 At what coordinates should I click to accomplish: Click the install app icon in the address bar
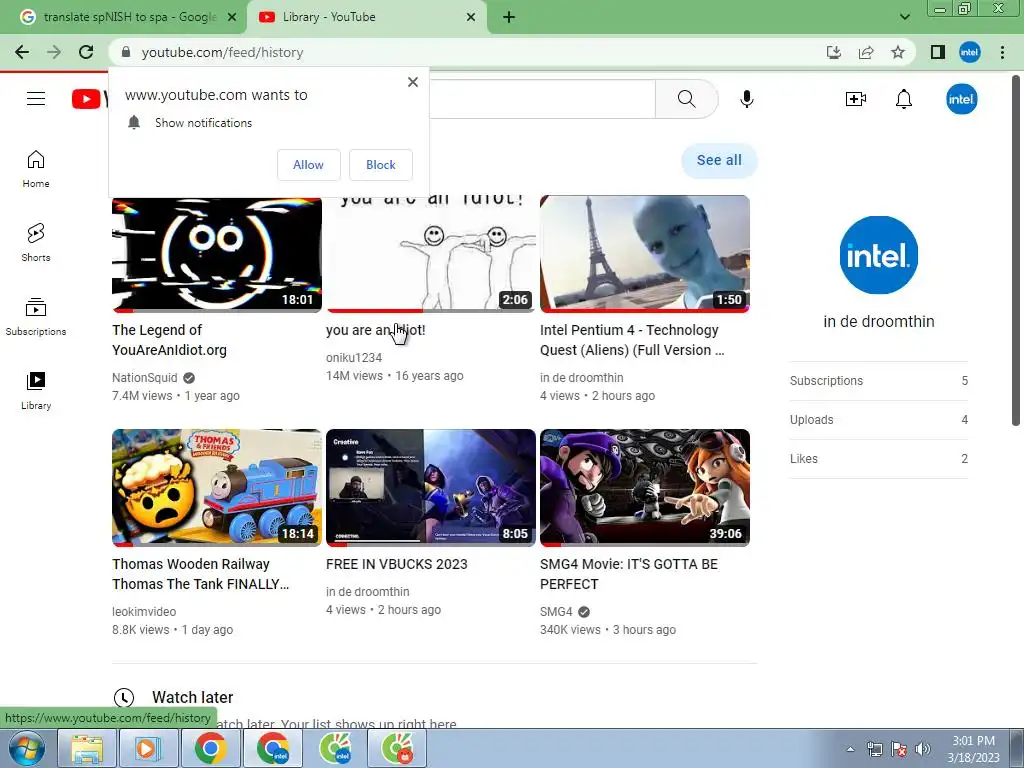[833, 52]
